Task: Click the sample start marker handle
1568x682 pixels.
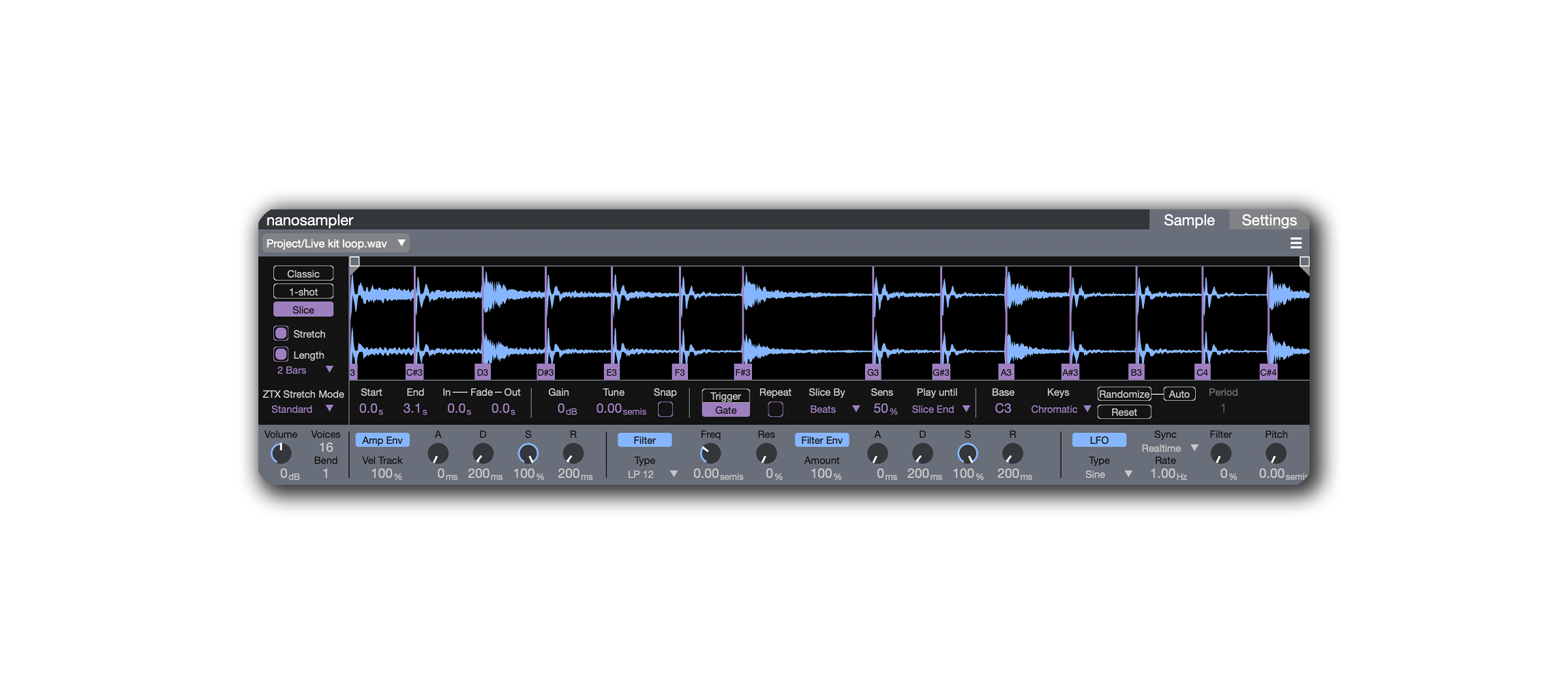Action: tap(355, 262)
